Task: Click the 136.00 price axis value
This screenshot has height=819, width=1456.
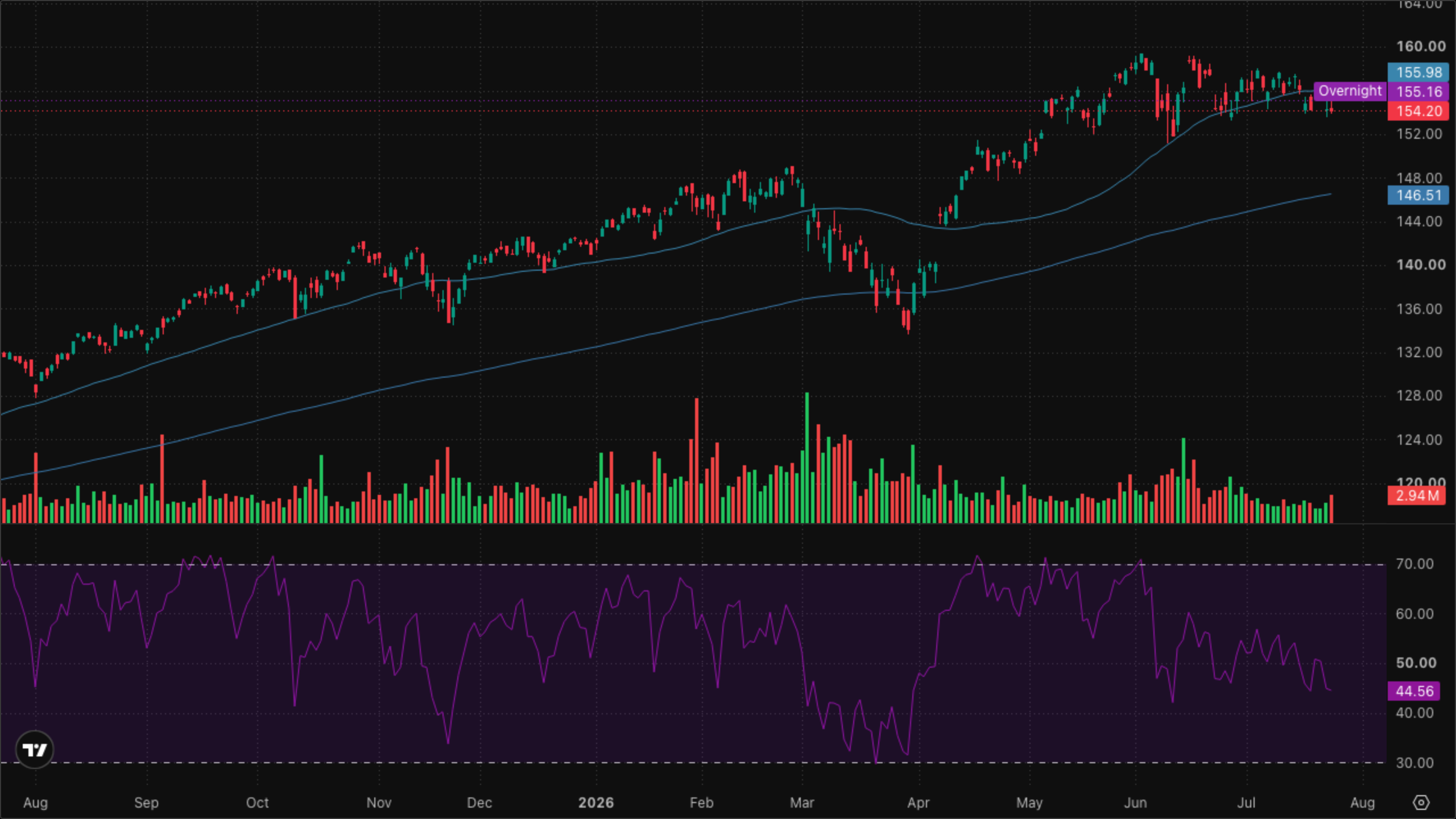Action: click(1420, 309)
